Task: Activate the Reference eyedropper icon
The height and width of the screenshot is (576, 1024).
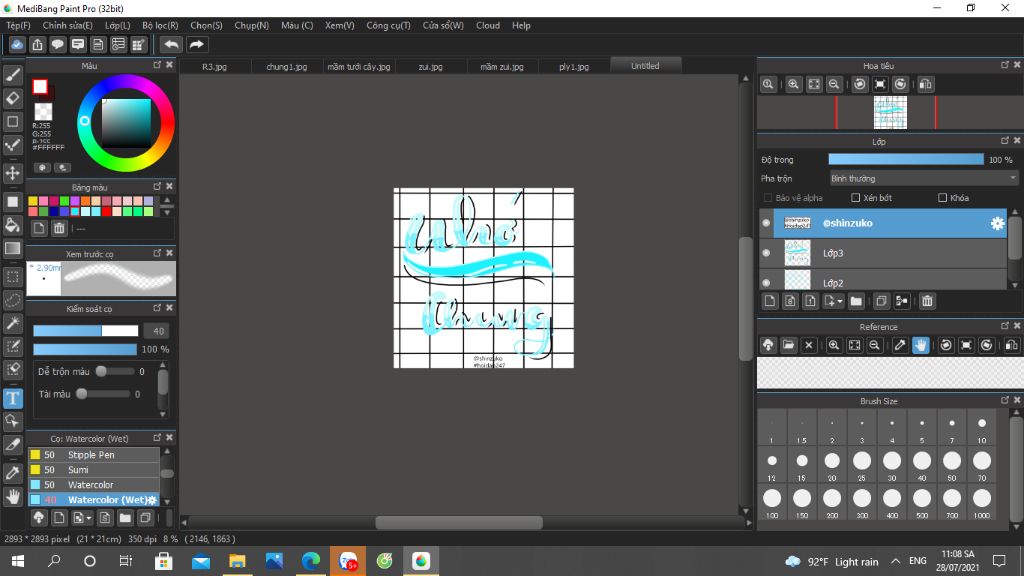Action: click(900, 345)
